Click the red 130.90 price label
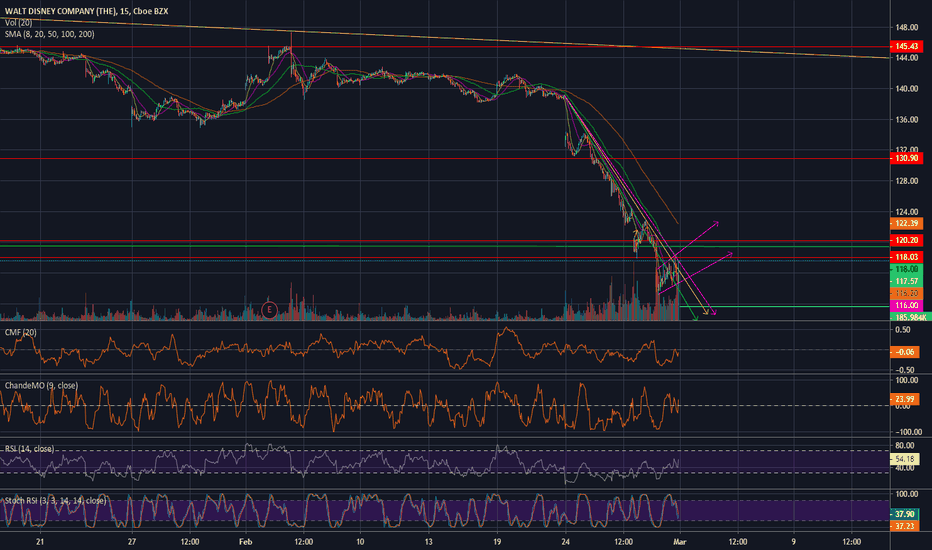Image resolution: width=932 pixels, height=550 pixels. tap(906, 158)
